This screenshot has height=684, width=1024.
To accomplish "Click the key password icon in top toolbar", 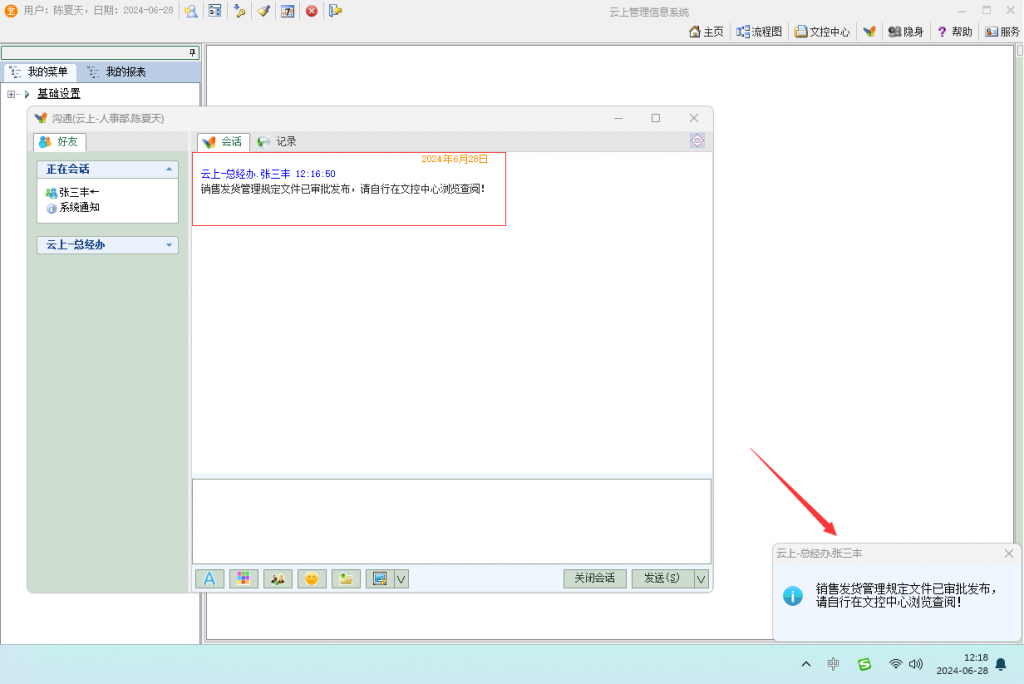I will 239,11.
